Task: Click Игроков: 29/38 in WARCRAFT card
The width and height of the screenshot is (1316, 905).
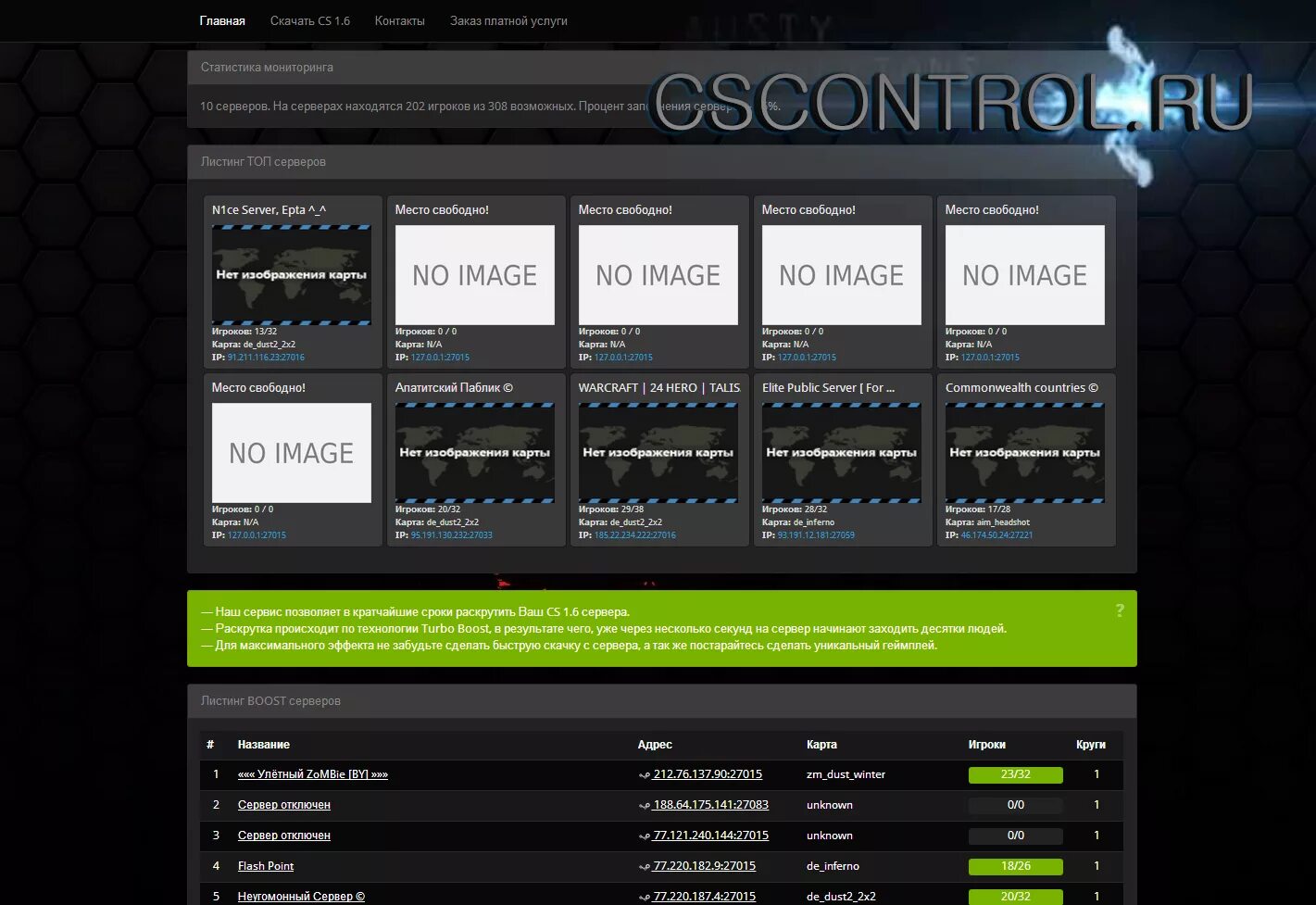Action: click(611, 509)
